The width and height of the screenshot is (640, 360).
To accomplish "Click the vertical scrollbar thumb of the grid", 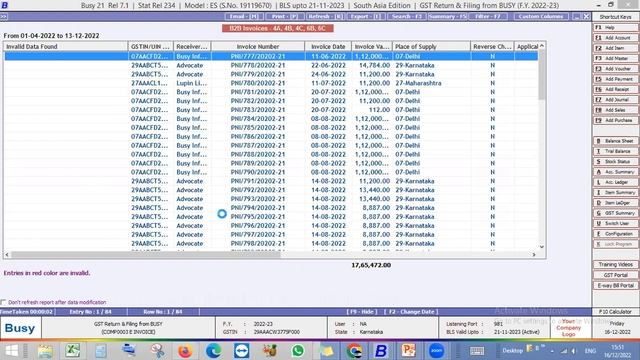I will 542,76.
